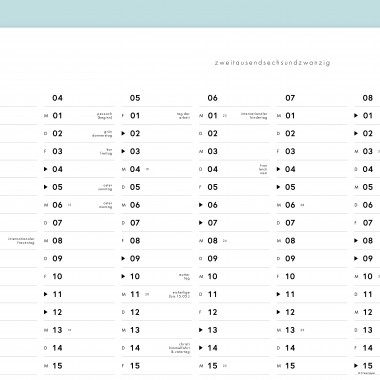Select the 08 month column header

pos(368,98)
